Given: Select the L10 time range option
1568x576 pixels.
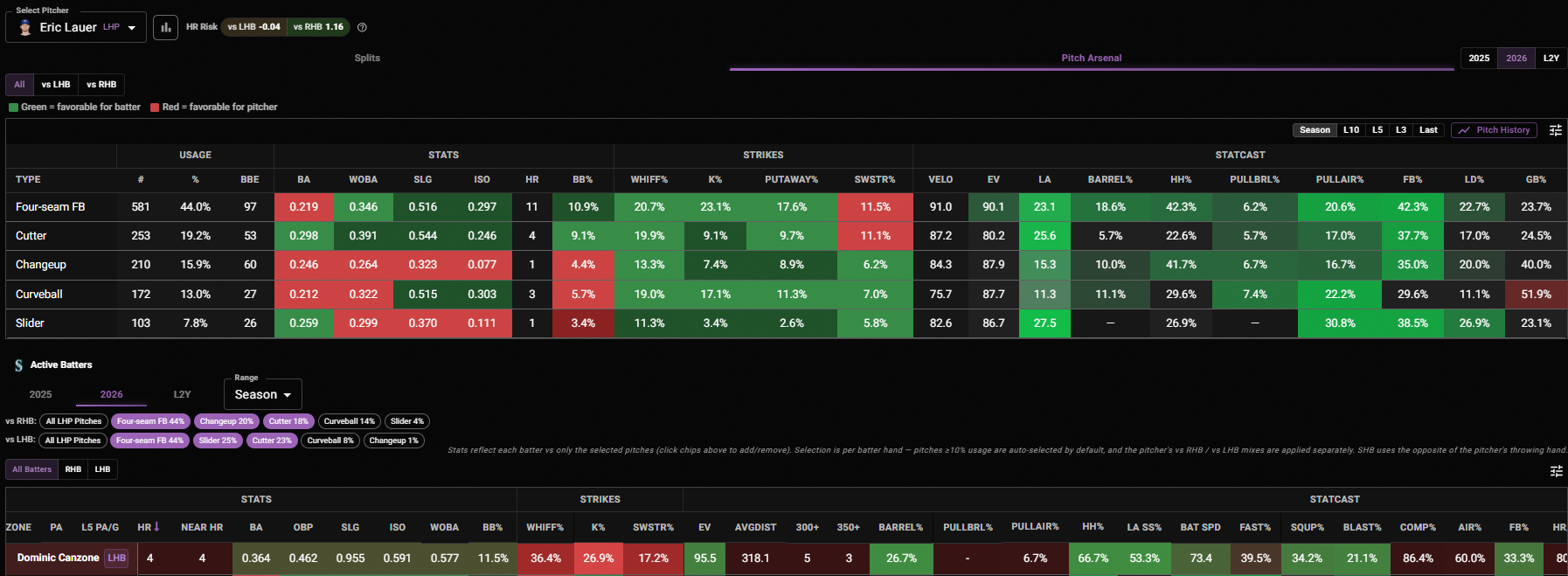Looking at the screenshot, I should (x=1351, y=130).
